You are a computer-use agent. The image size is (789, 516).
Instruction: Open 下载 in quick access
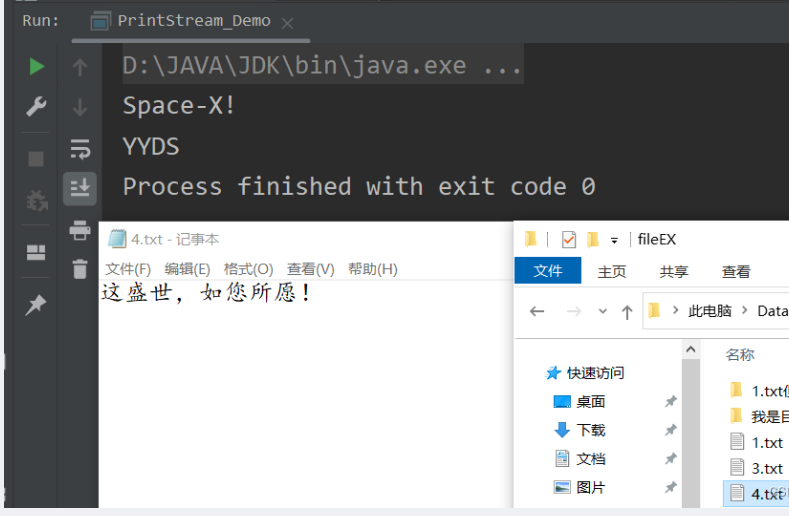[x=591, y=430]
